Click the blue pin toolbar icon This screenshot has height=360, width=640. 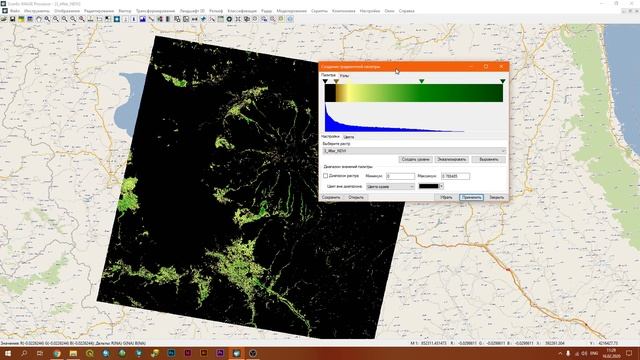[203, 19]
